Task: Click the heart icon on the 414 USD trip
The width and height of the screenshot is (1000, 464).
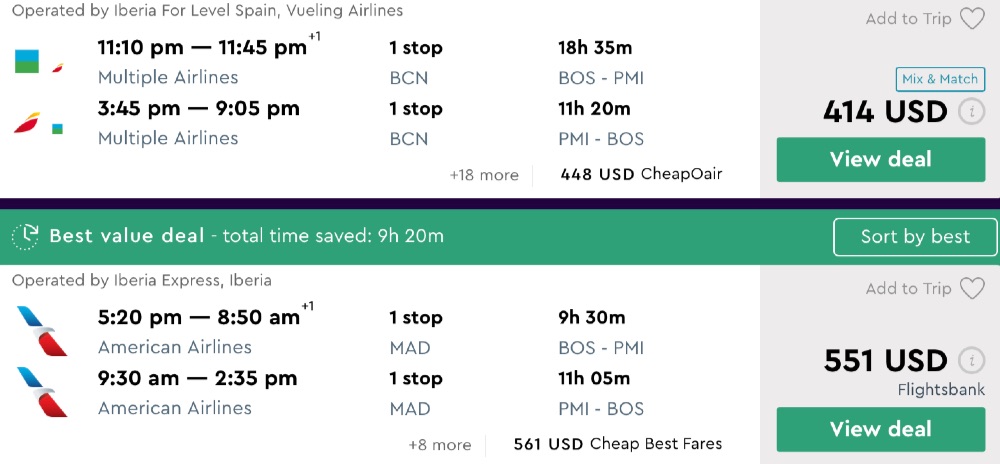Action: pyautogui.click(x=972, y=19)
